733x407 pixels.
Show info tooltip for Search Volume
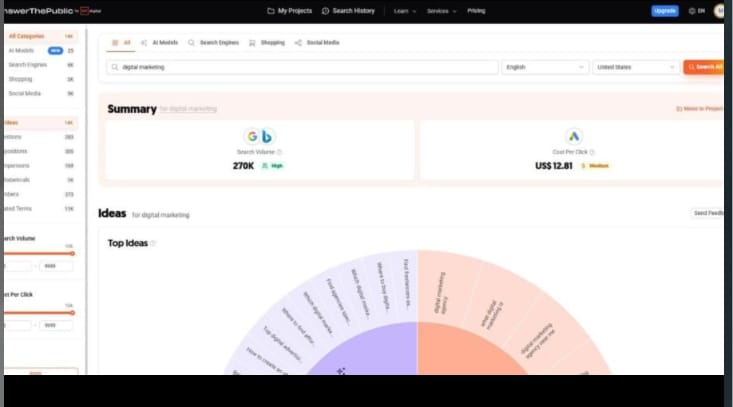[280, 152]
